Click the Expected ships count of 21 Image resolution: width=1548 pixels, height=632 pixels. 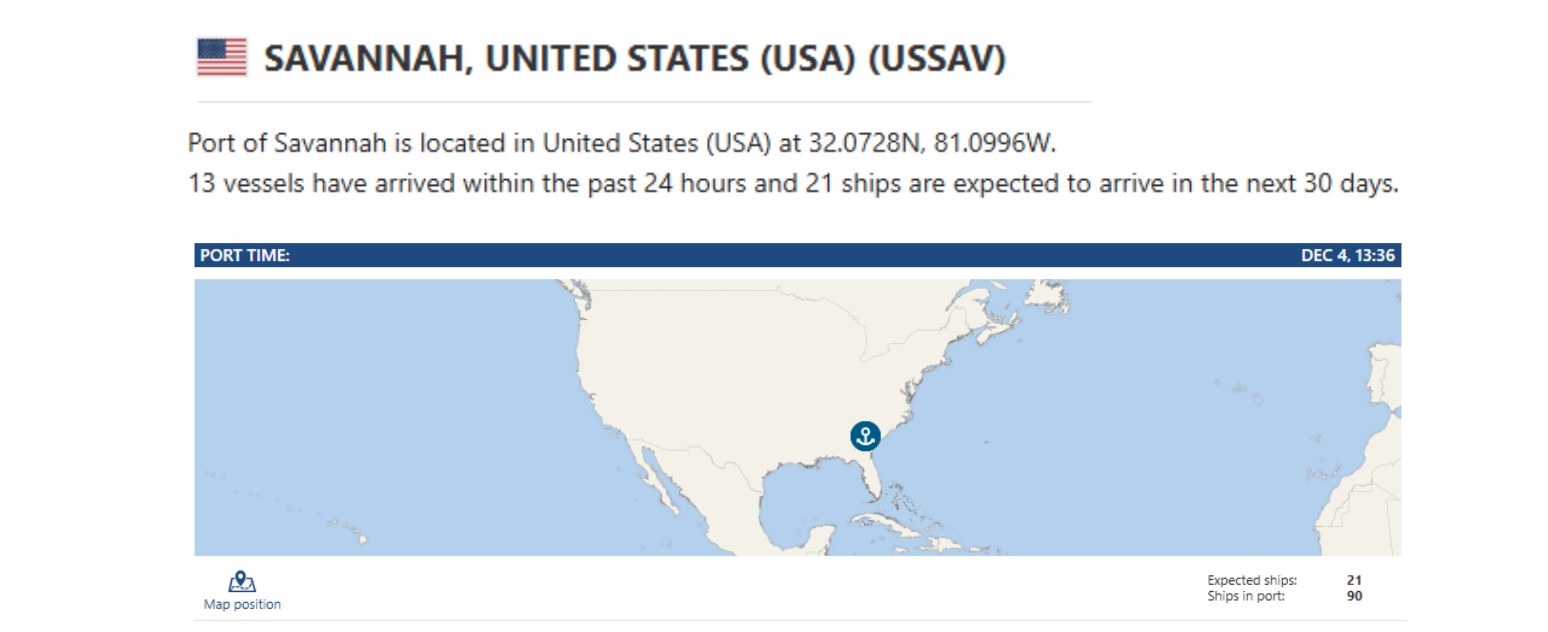click(x=1354, y=580)
